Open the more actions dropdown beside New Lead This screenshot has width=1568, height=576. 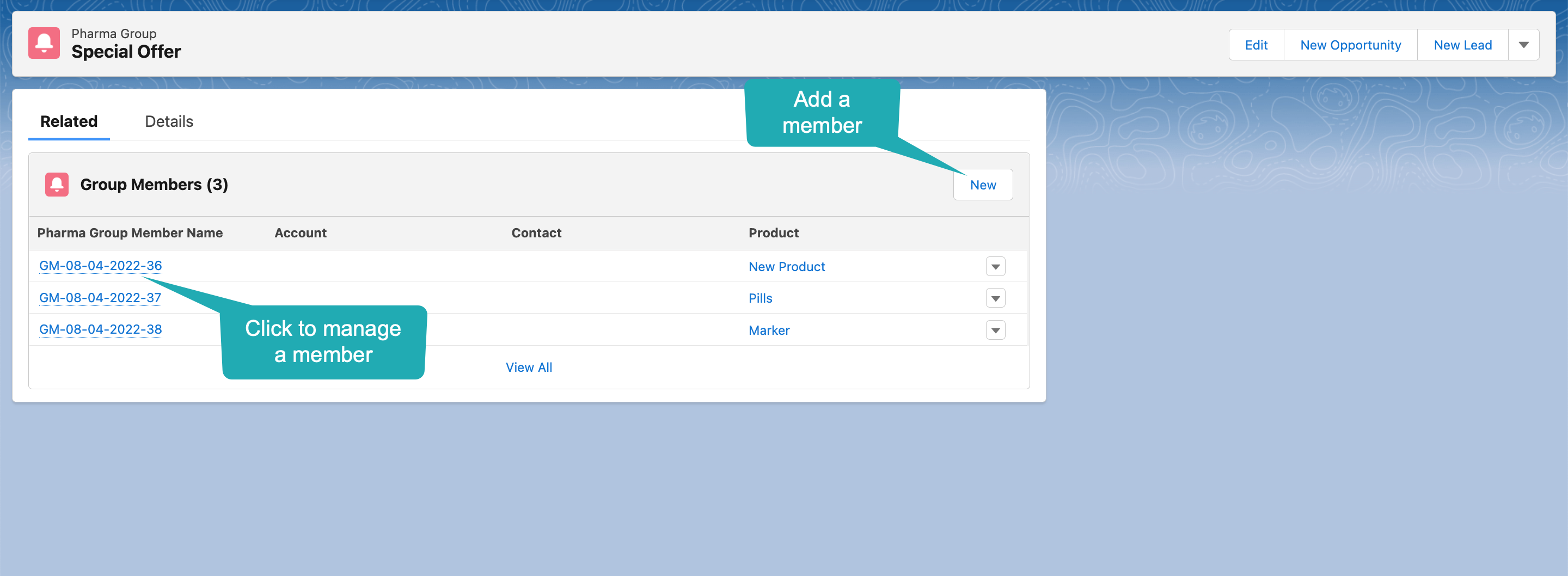click(1523, 45)
